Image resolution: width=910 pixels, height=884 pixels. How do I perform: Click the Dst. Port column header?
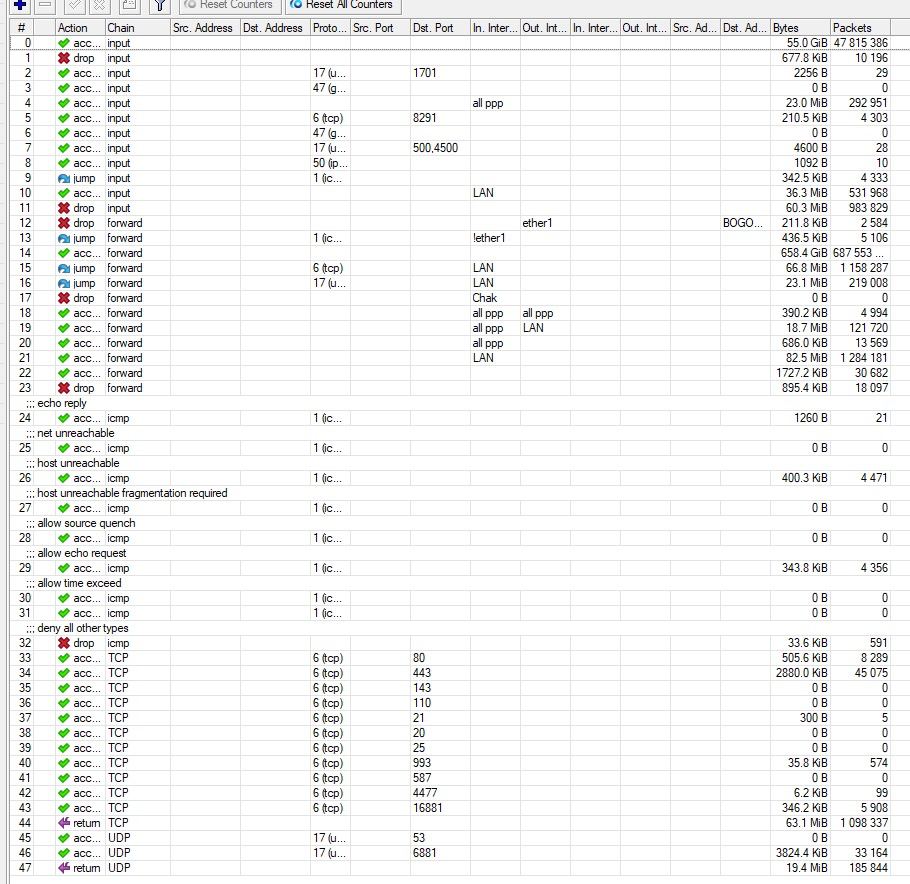pyautogui.click(x=440, y=28)
